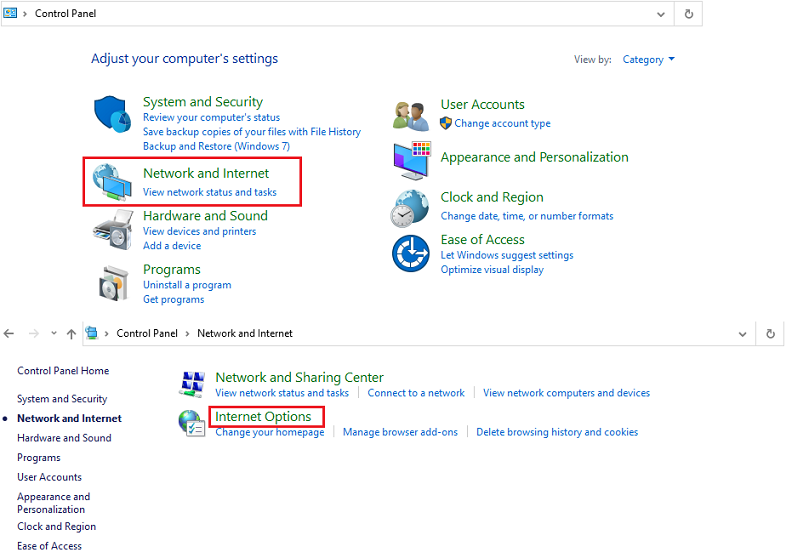Viewport: 786px width, 558px height.
Task: Click the top window refresh icon
Action: tap(689, 14)
